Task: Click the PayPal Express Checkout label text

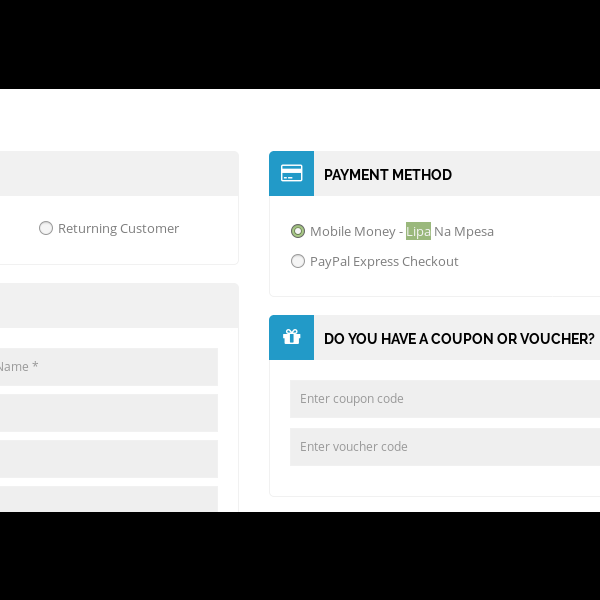Action: click(x=384, y=261)
